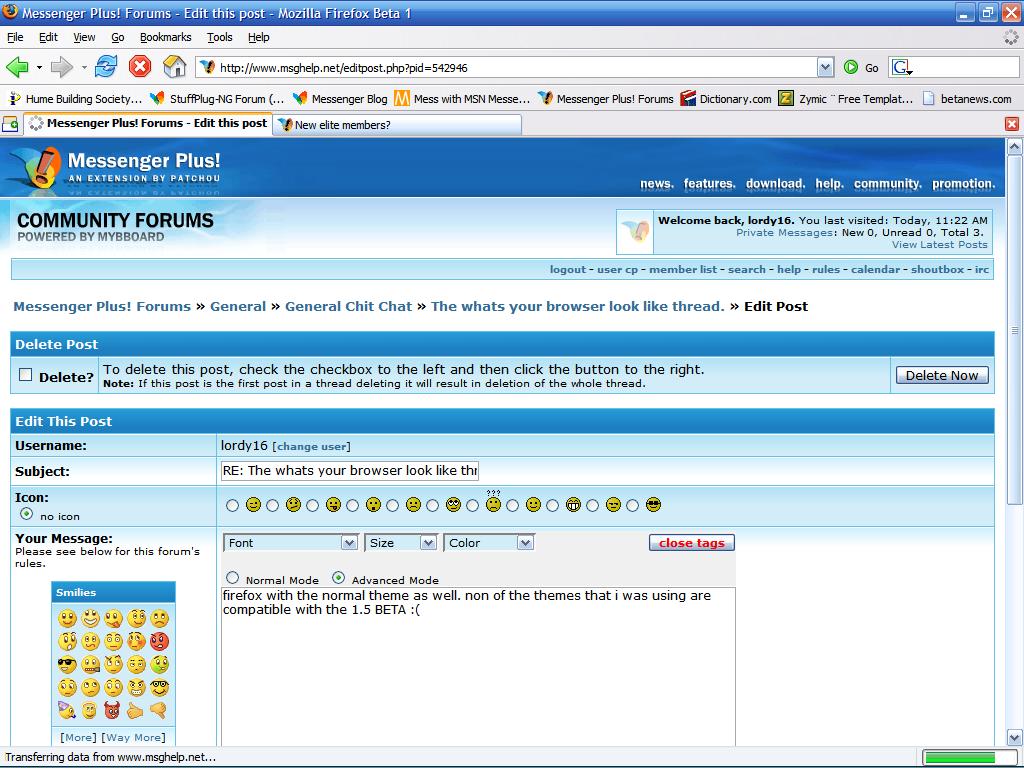This screenshot has height=768, width=1024.
Task: Insert the glasses-wearing nerd smiley from Smilies panel
Action: click(x=159, y=688)
